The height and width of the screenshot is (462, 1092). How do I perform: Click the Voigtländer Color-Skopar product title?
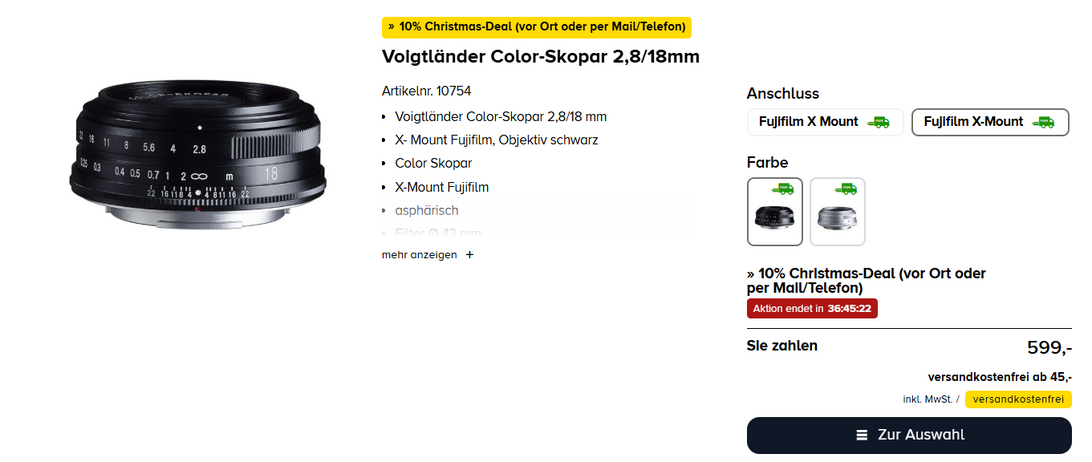[x=540, y=57]
